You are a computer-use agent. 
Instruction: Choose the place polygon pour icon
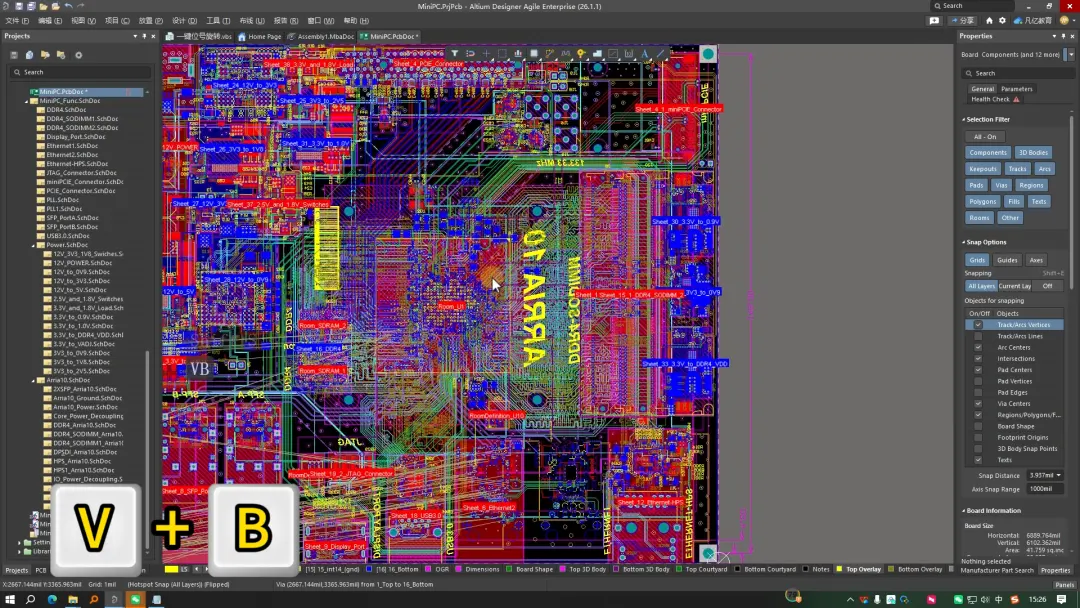(x=597, y=54)
